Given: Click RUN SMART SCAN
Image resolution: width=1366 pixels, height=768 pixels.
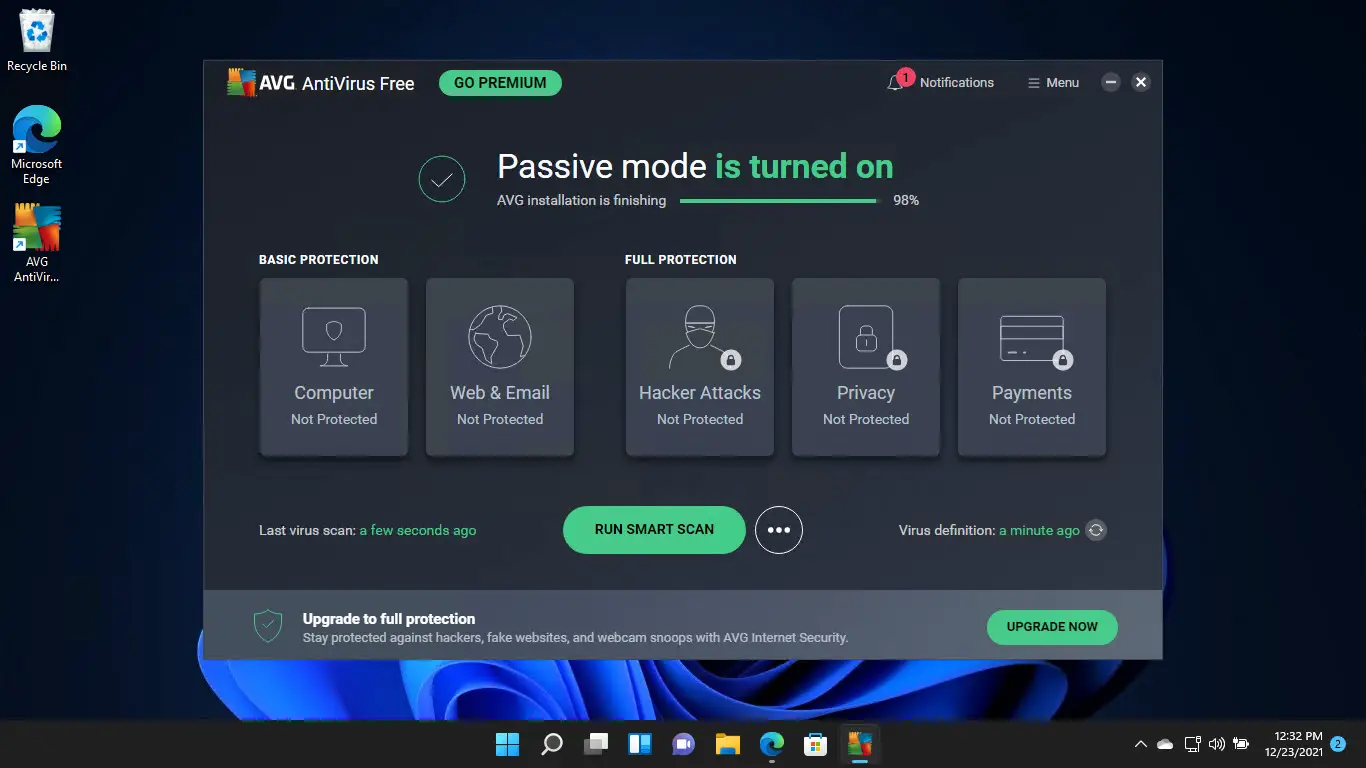Looking at the screenshot, I should [654, 530].
